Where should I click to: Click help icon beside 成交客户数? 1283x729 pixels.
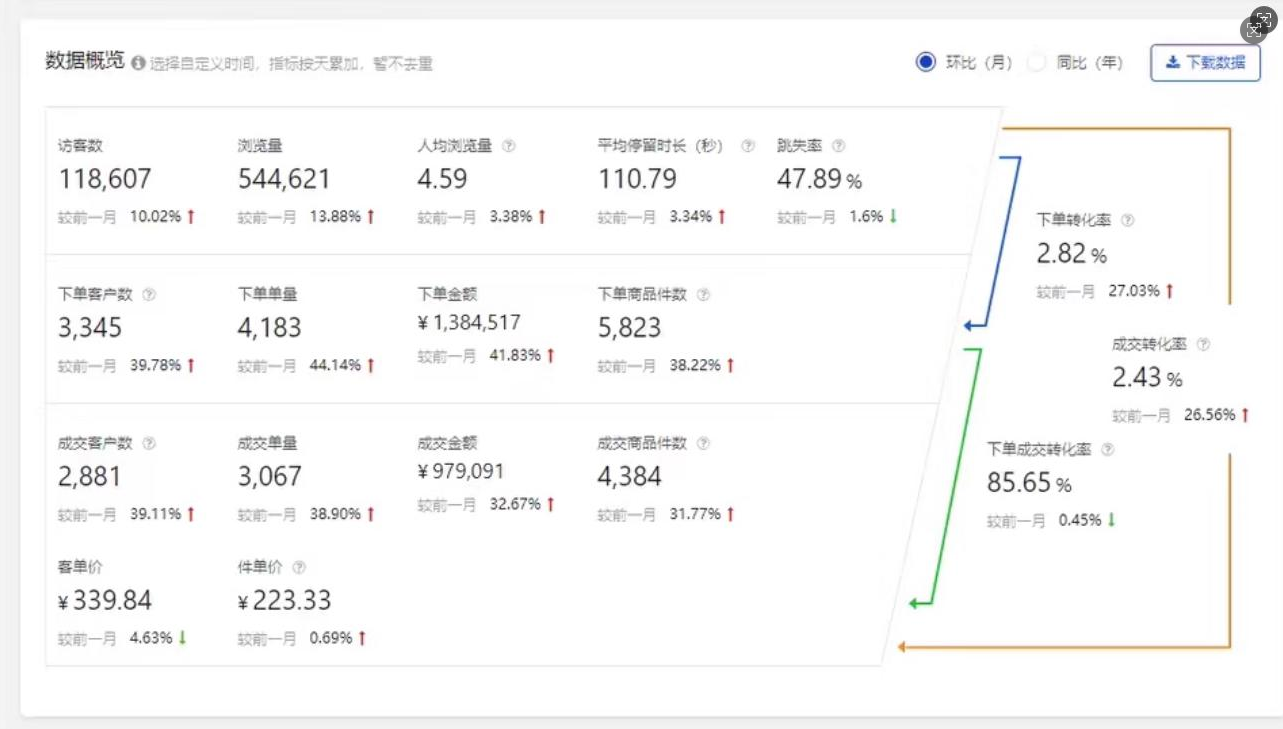(x=150, y=443)
